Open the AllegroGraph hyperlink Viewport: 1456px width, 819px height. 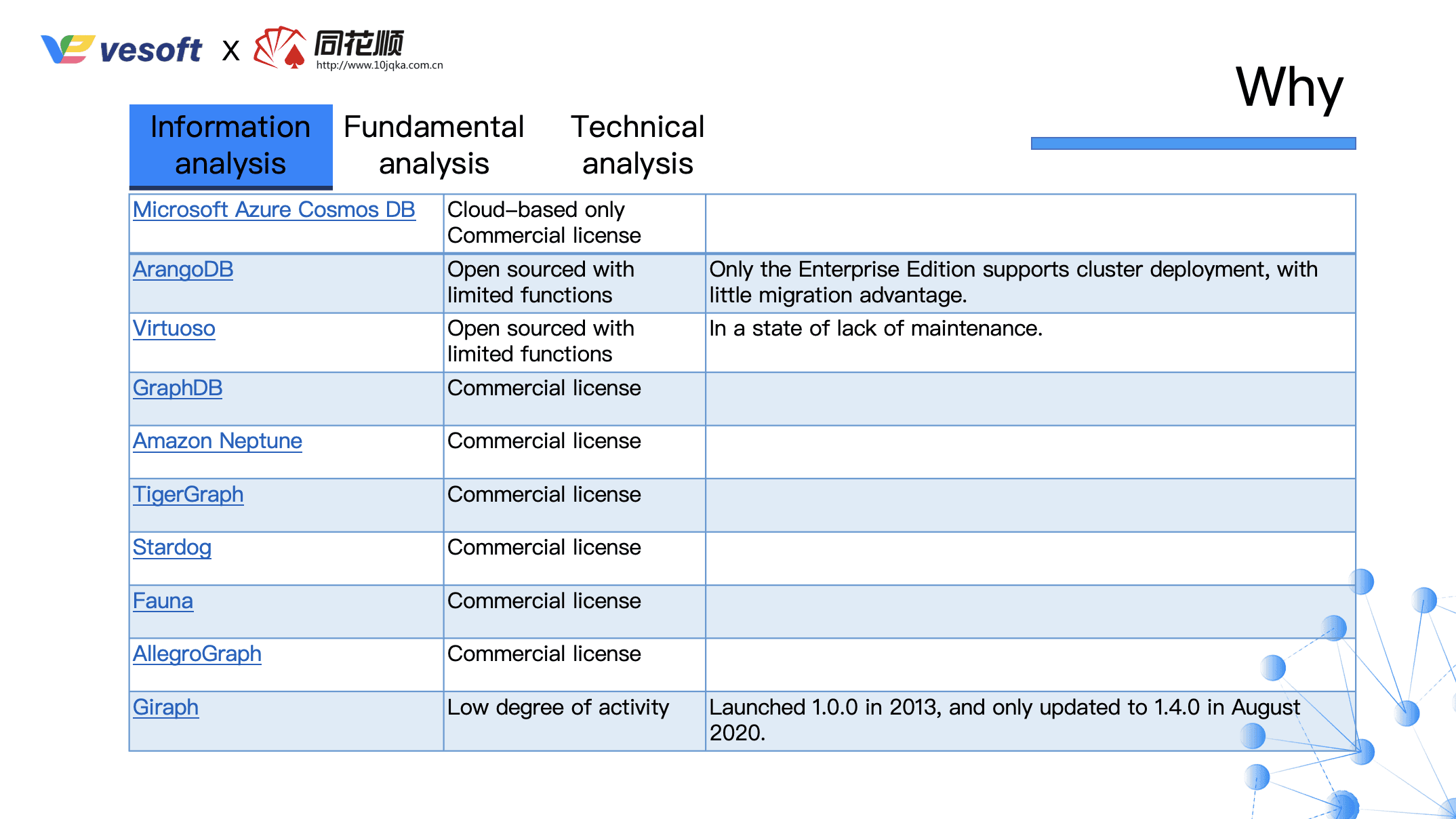[197, 654]
